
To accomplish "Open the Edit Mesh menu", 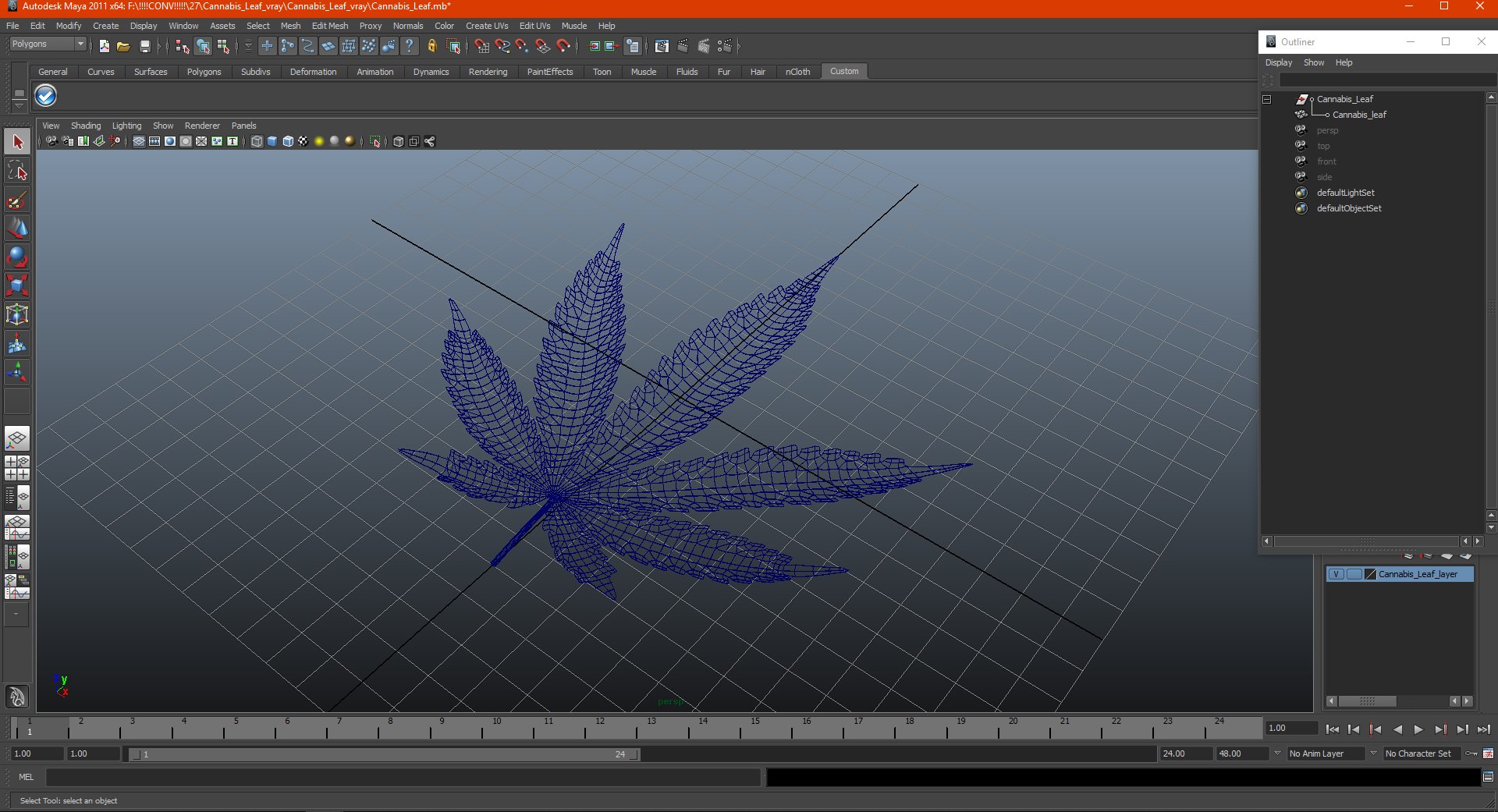I will coord(330,26).
